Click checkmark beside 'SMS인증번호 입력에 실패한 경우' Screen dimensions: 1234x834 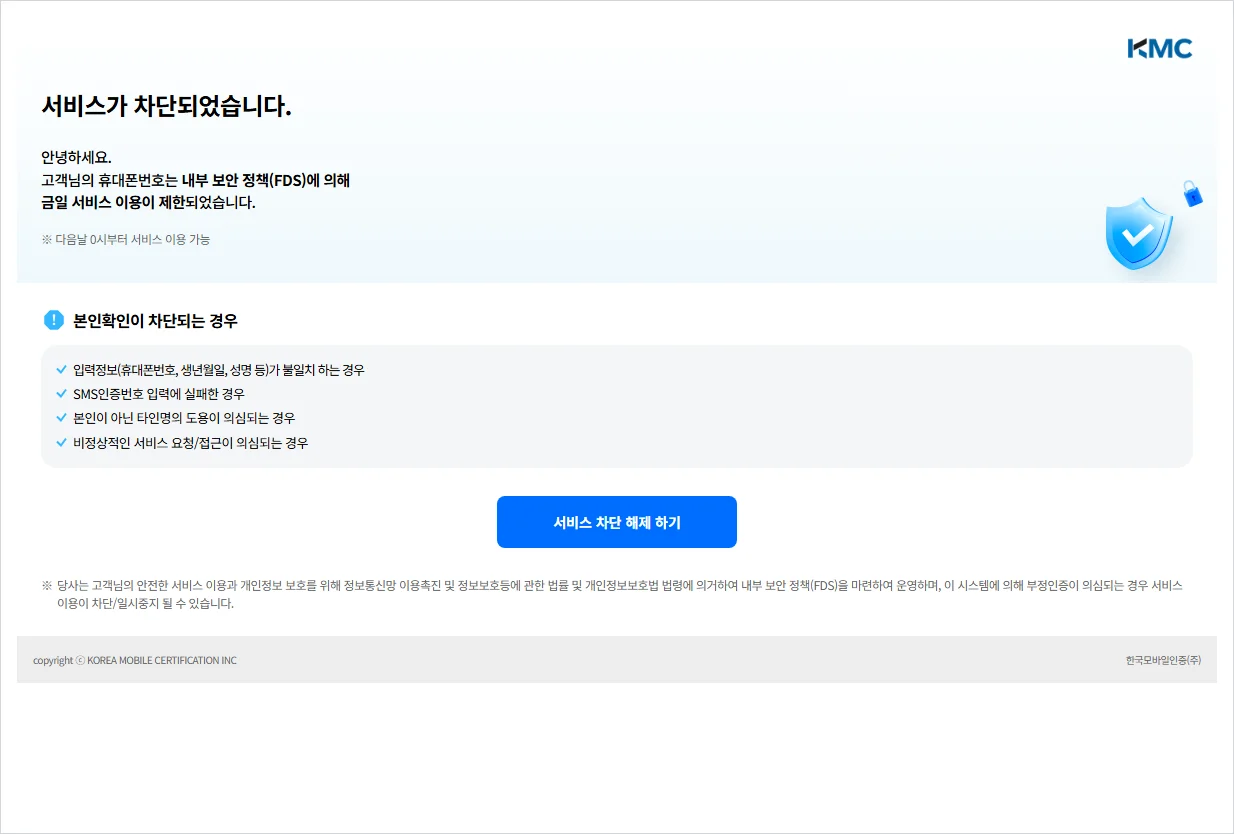62,394
